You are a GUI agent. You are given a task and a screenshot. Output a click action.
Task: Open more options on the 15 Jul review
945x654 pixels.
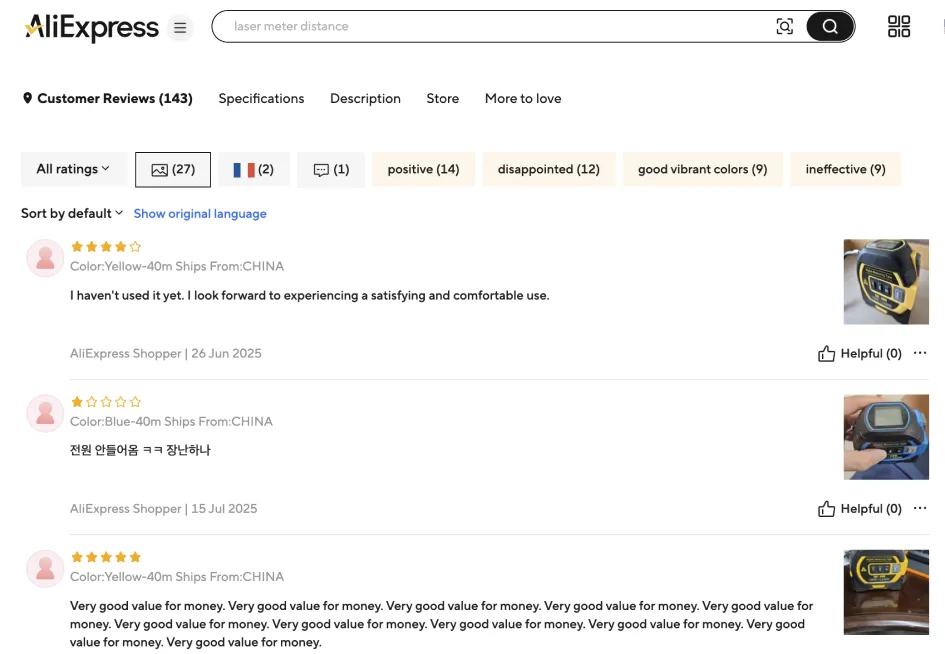pos(920,508)
